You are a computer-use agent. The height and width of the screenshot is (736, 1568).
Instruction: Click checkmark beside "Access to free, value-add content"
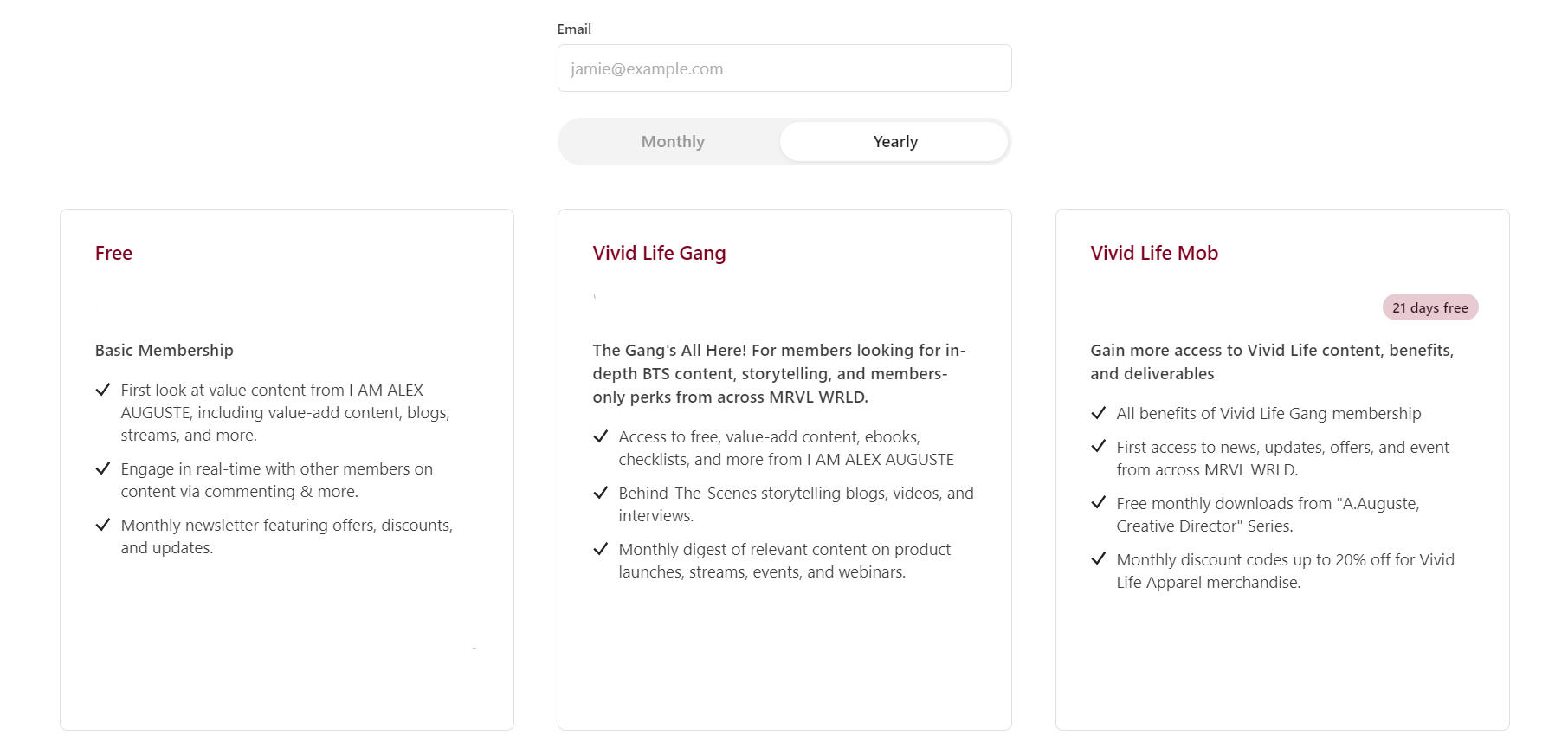[x=601, y=436]
